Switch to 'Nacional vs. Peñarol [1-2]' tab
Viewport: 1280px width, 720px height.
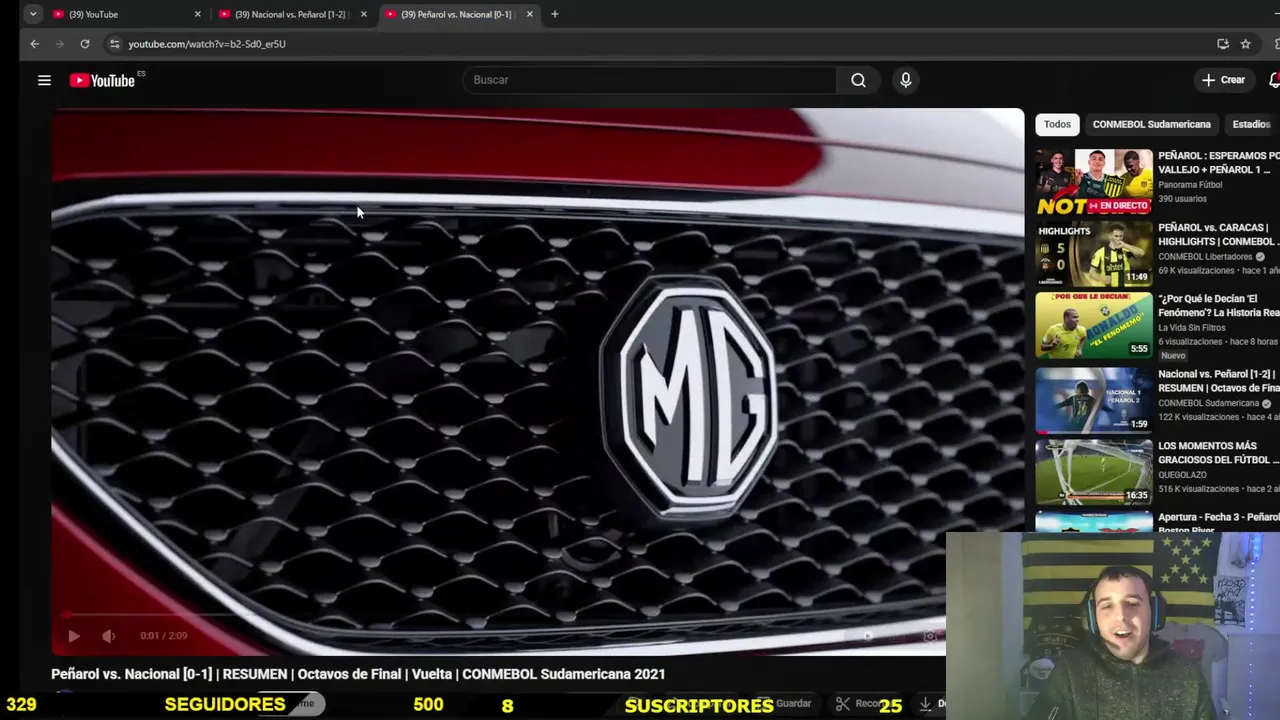point(290,14)
